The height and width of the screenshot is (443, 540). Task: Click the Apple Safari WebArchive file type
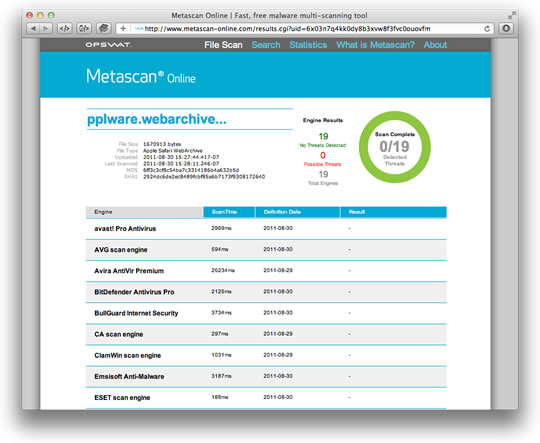point(173,151)
